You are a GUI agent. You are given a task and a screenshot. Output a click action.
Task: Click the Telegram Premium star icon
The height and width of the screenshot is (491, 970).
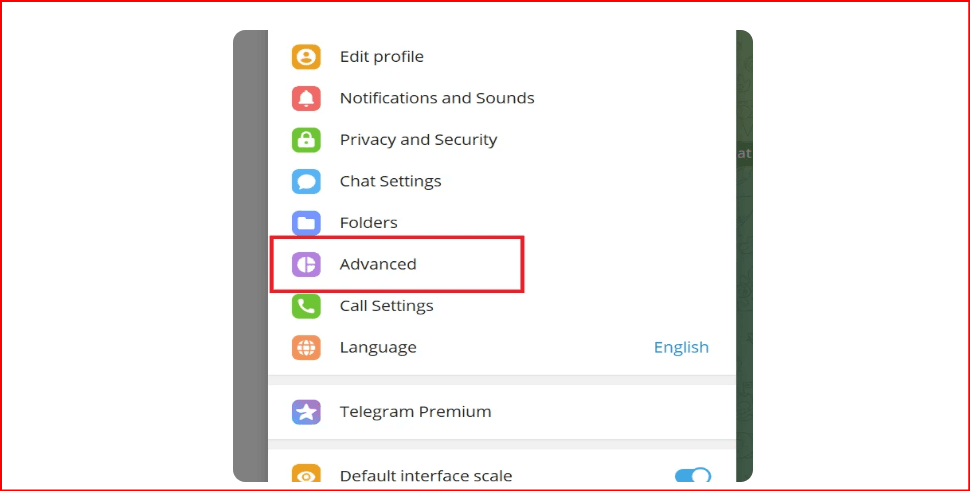306,411
